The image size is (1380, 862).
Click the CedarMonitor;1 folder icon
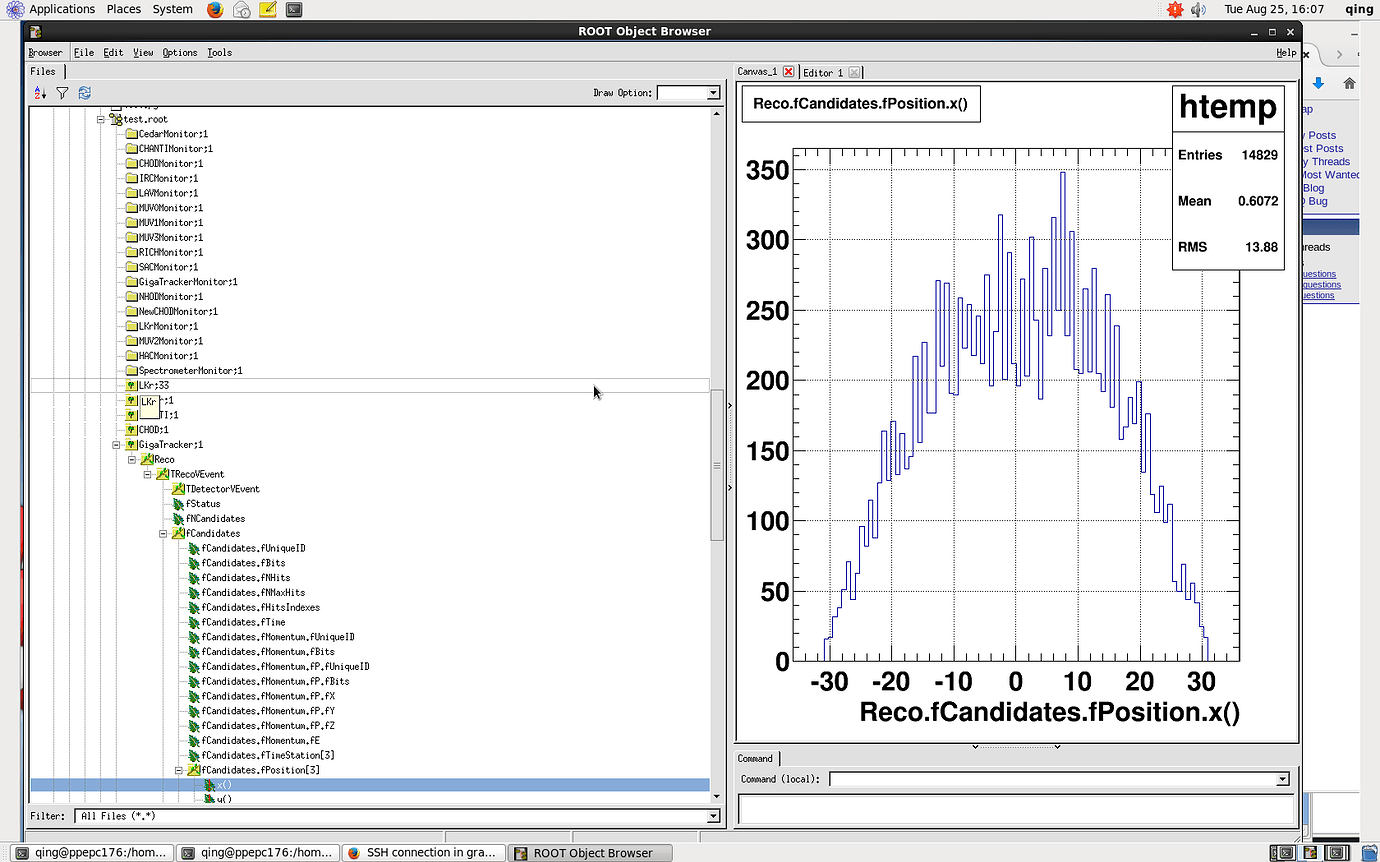(130, 134)
